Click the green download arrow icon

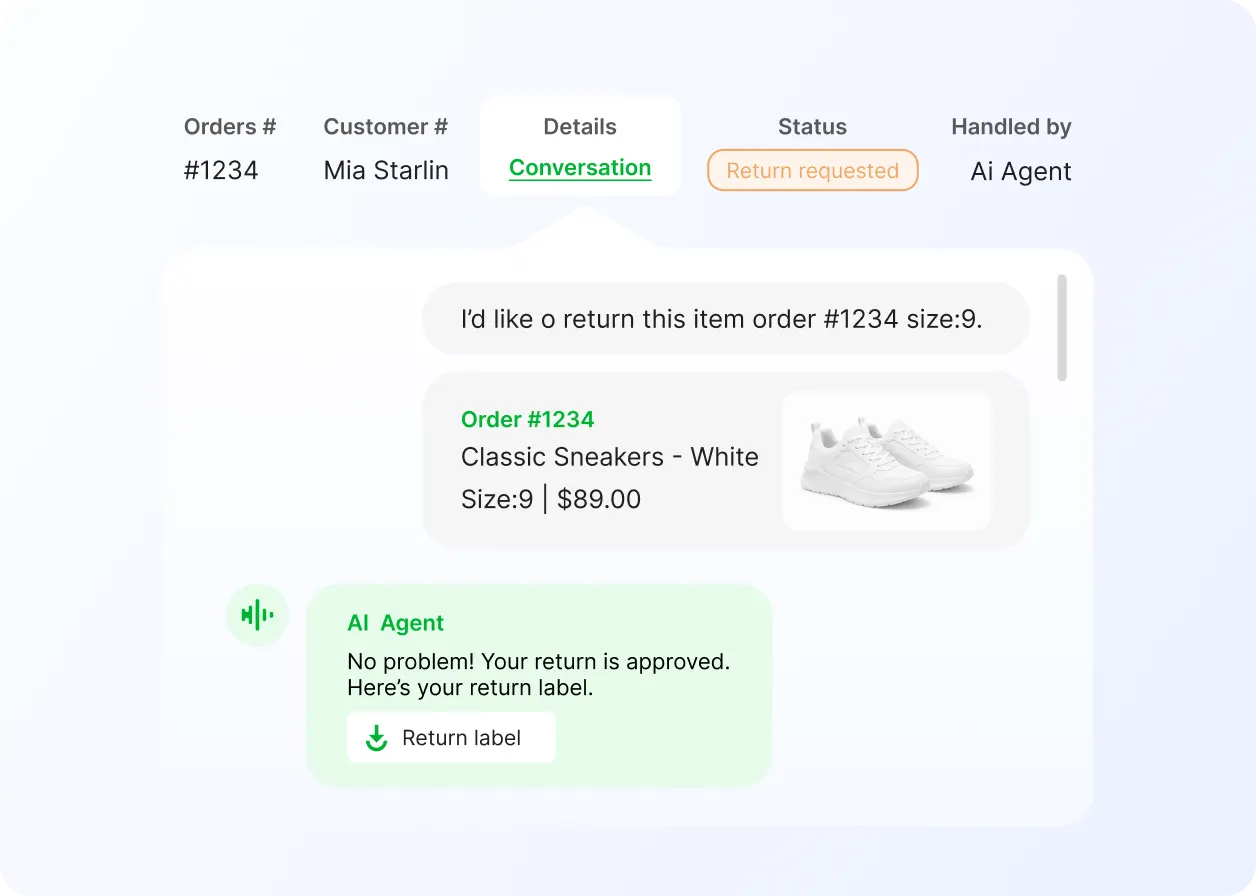click(376, 738)
